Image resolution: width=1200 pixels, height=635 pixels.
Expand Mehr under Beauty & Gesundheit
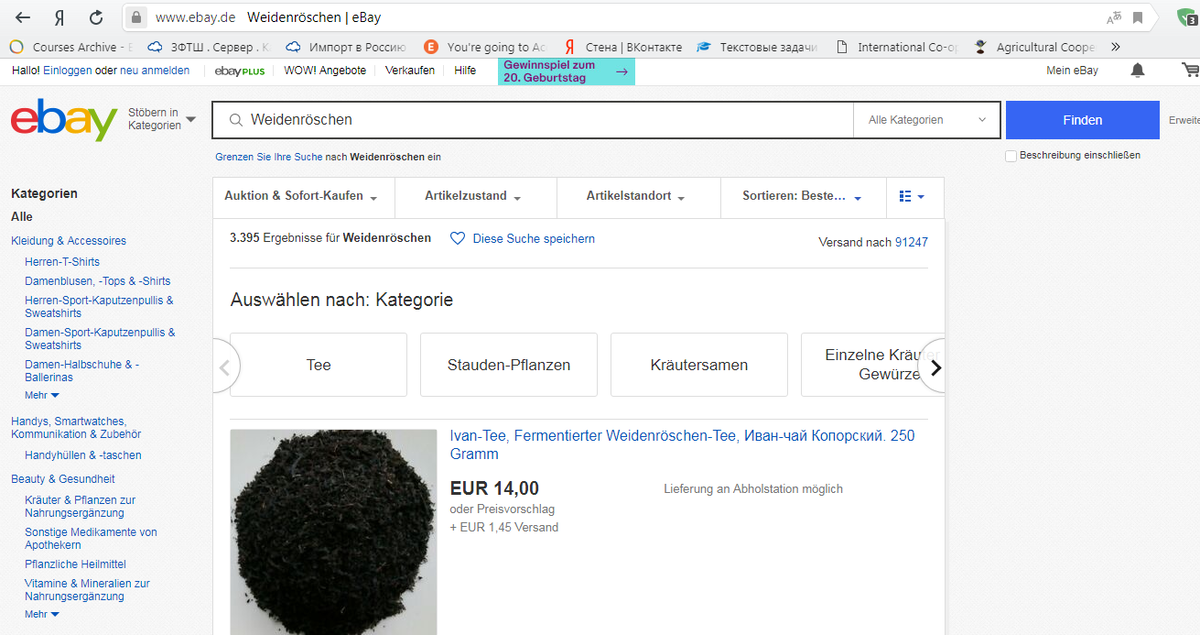42,614
